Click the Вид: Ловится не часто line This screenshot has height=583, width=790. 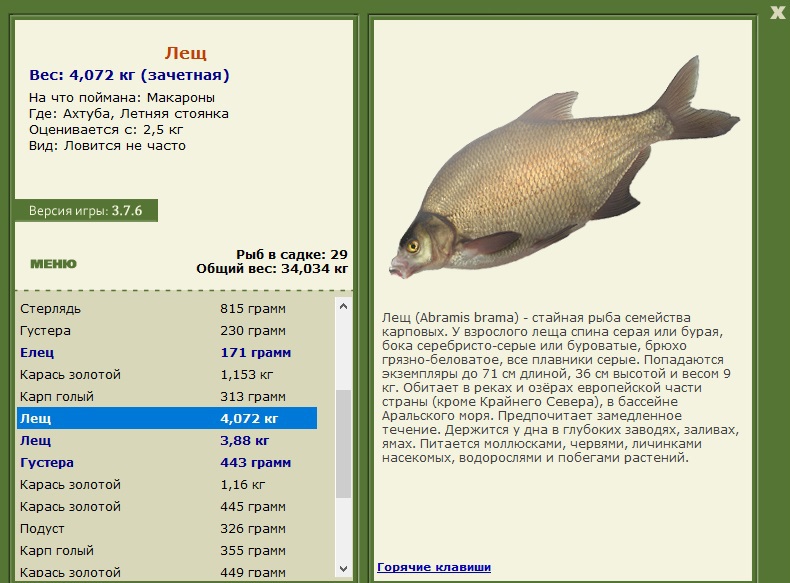point(107,146)
